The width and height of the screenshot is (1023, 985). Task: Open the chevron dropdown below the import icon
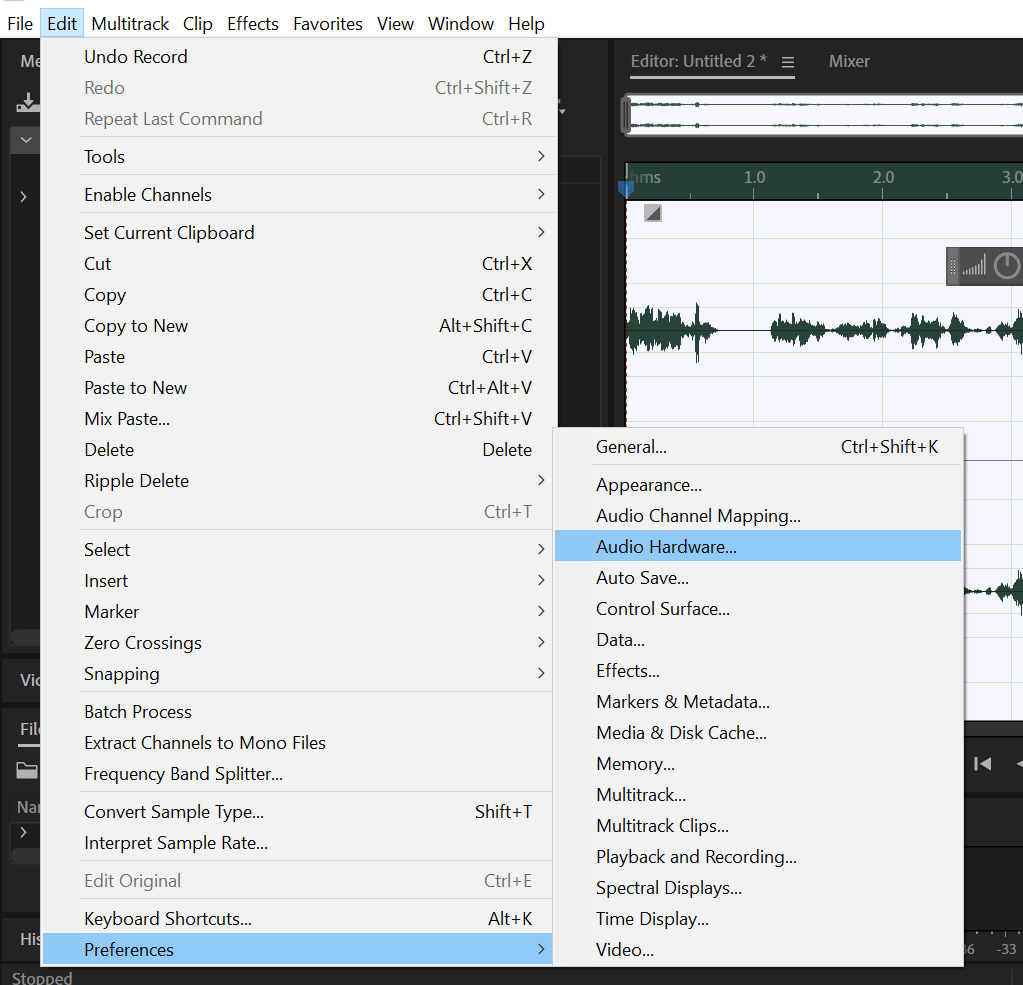tap(25, 140)
